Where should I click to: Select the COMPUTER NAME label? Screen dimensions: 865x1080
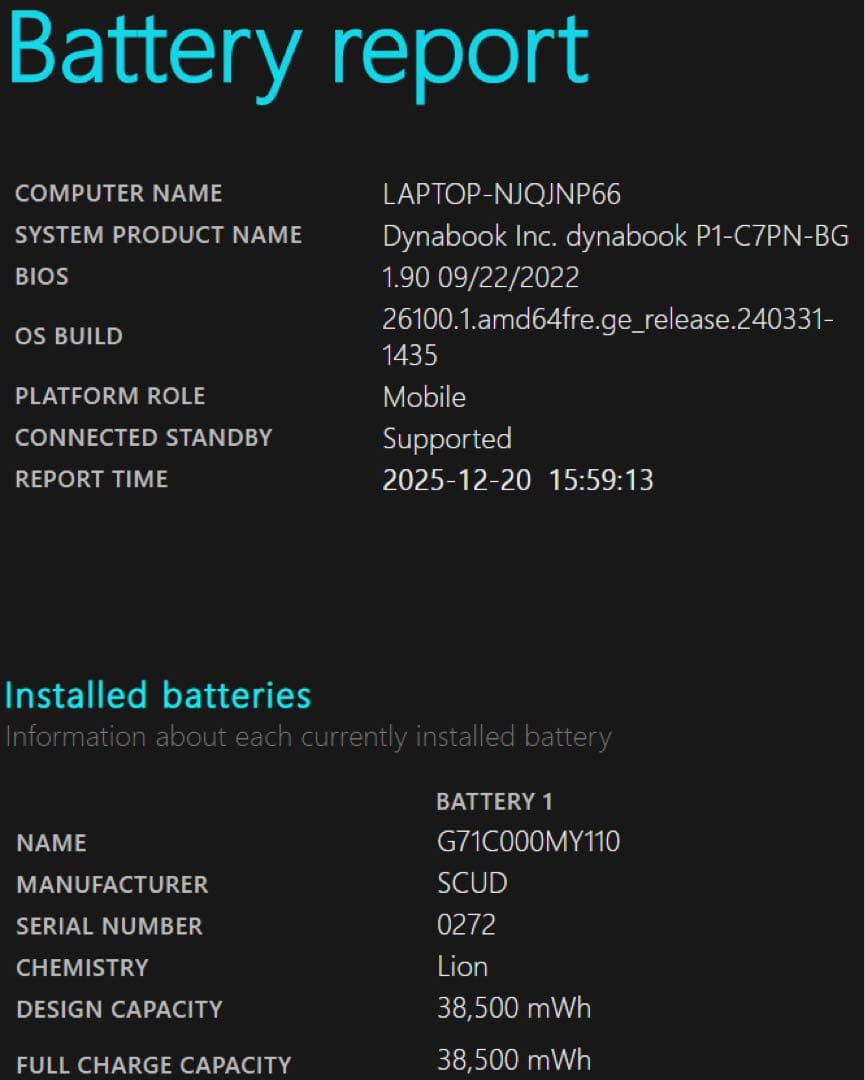[x=118, y=194]
